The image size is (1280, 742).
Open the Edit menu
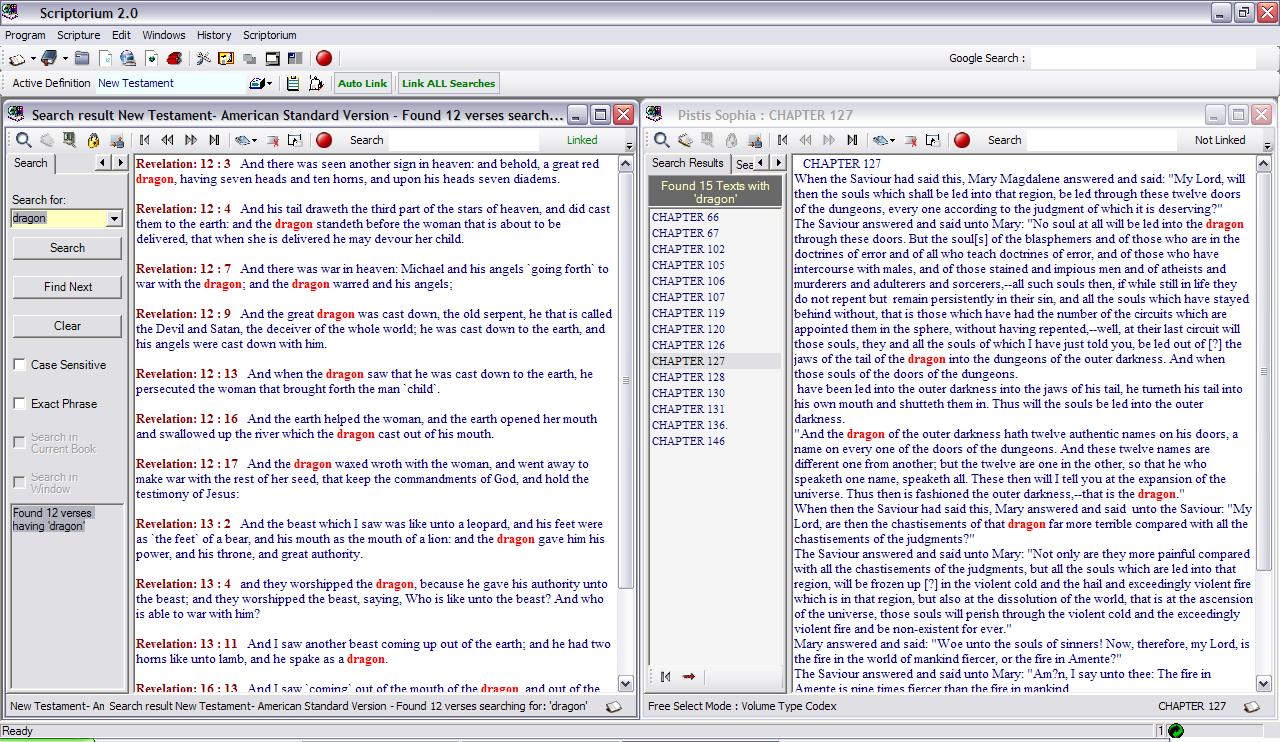(121, 35)
